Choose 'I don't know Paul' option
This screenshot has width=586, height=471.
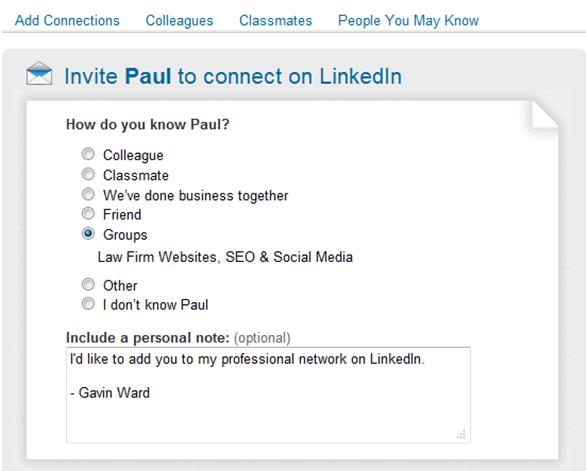click(88, 304)
